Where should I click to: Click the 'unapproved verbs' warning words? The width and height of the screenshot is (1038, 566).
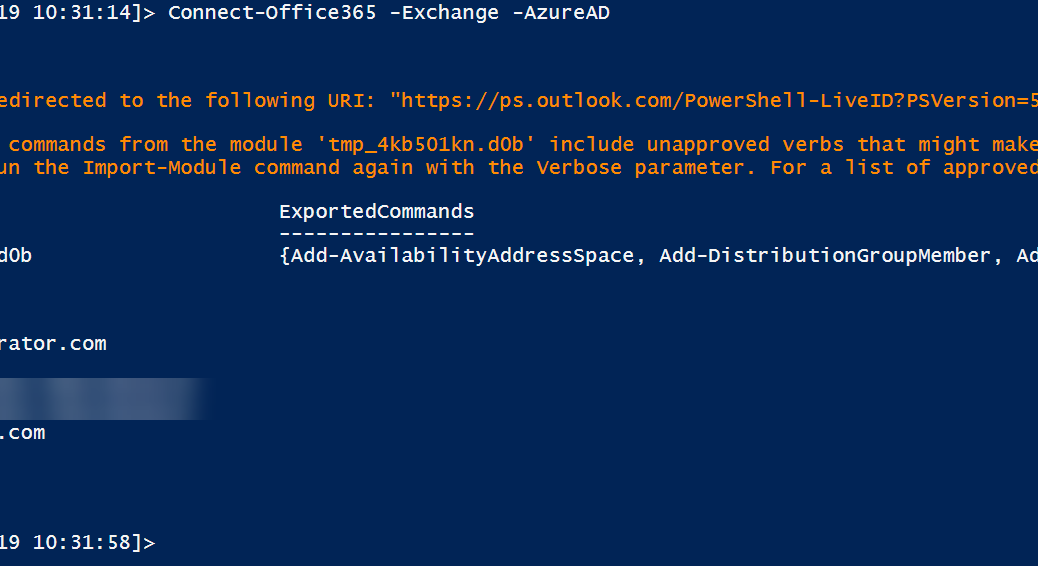point(745,144)
